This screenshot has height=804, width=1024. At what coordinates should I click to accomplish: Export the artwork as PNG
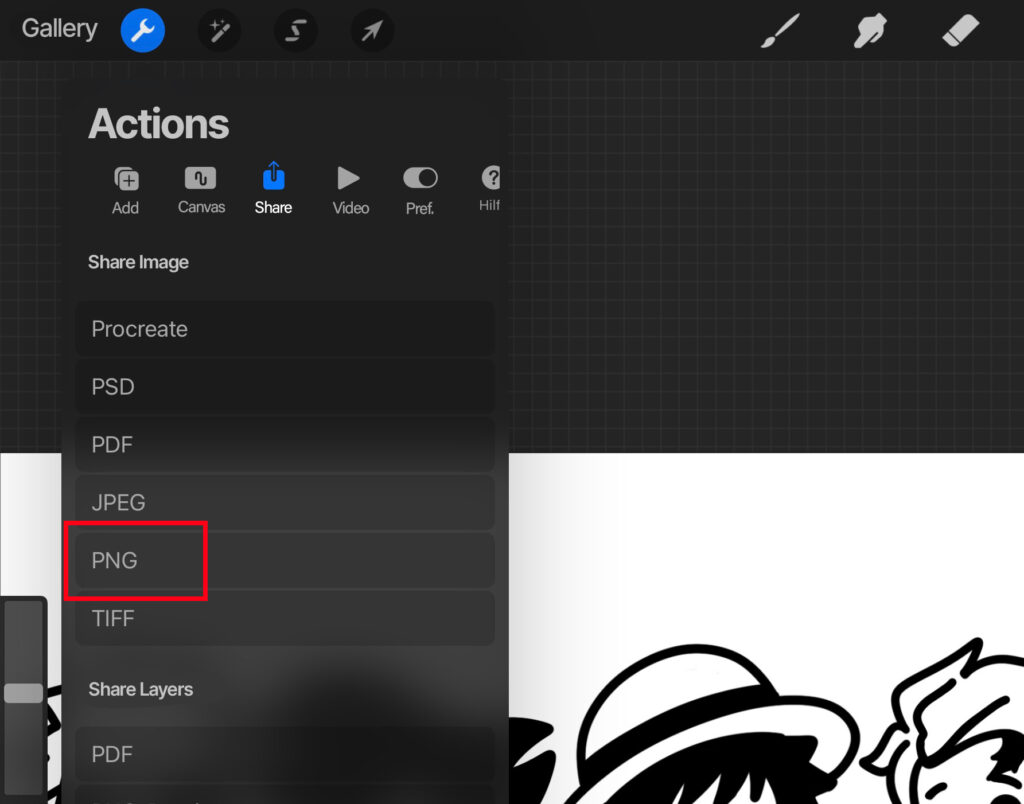[285, 560]
